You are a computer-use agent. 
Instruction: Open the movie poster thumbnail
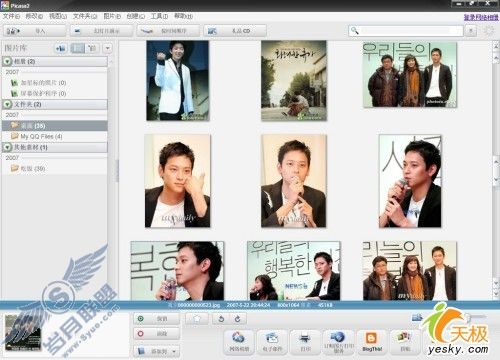click(294, 81)
